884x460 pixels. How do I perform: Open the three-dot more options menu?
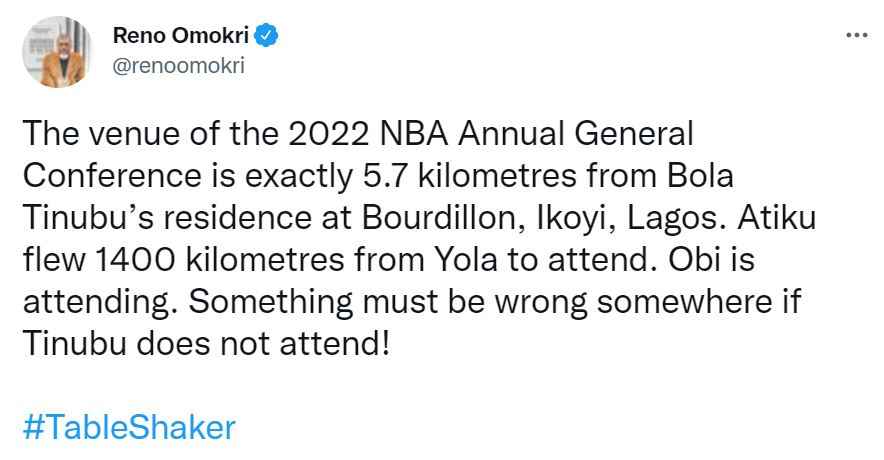[x=857, y=36]
